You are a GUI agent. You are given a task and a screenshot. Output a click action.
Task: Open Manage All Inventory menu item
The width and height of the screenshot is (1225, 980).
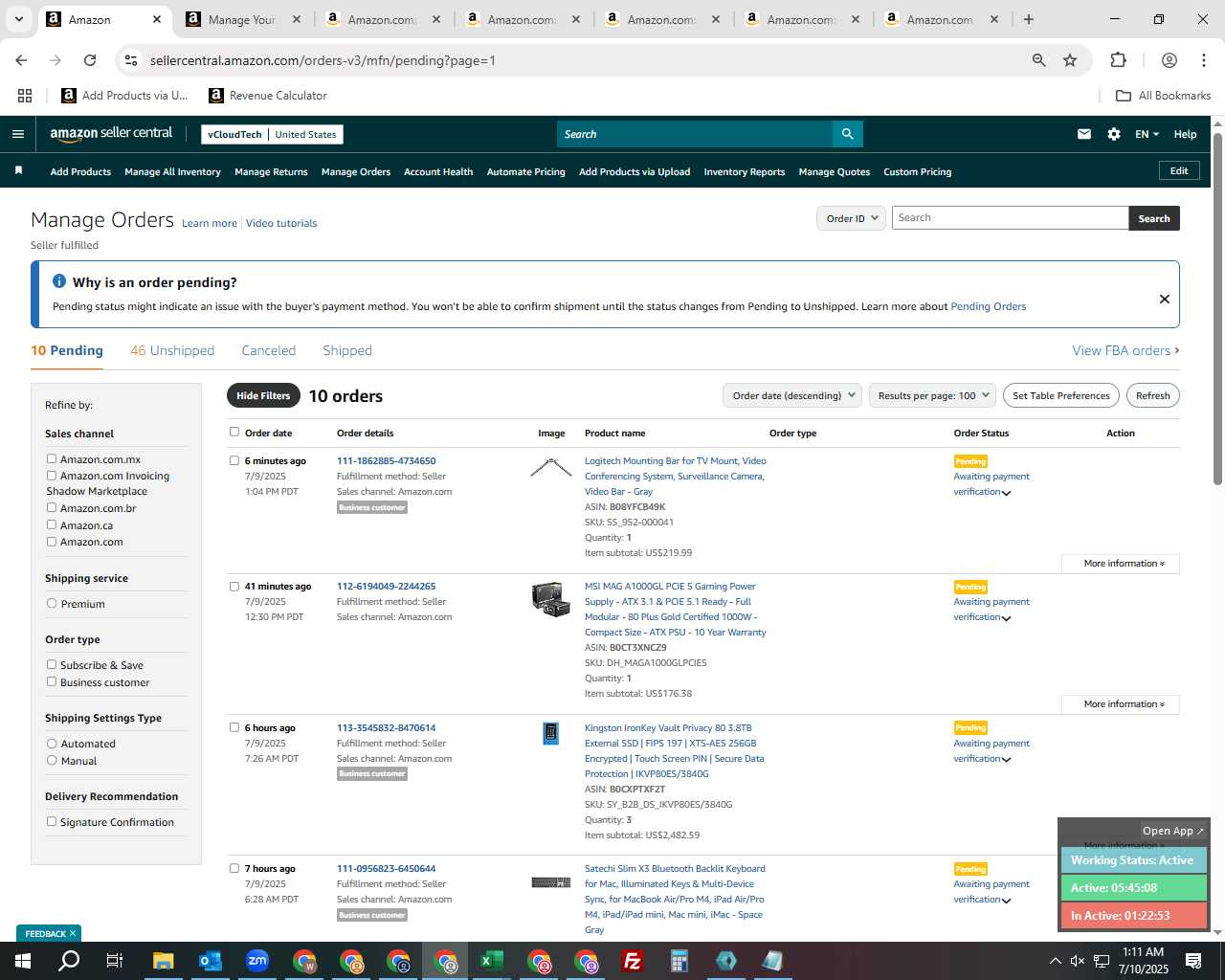[x=172, y=172]
